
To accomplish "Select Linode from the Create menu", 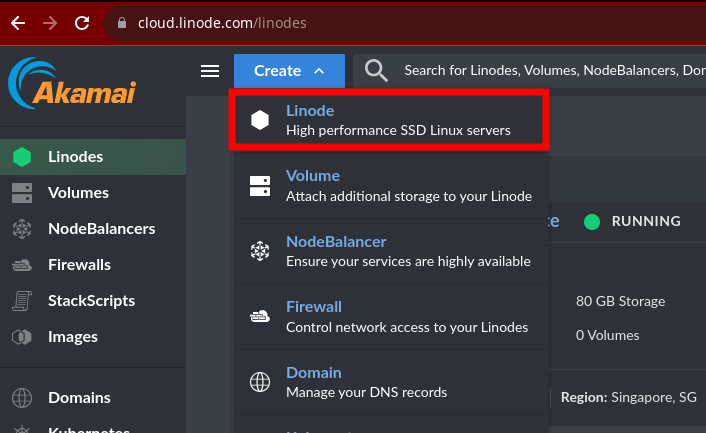I will (x=389, y=120).
